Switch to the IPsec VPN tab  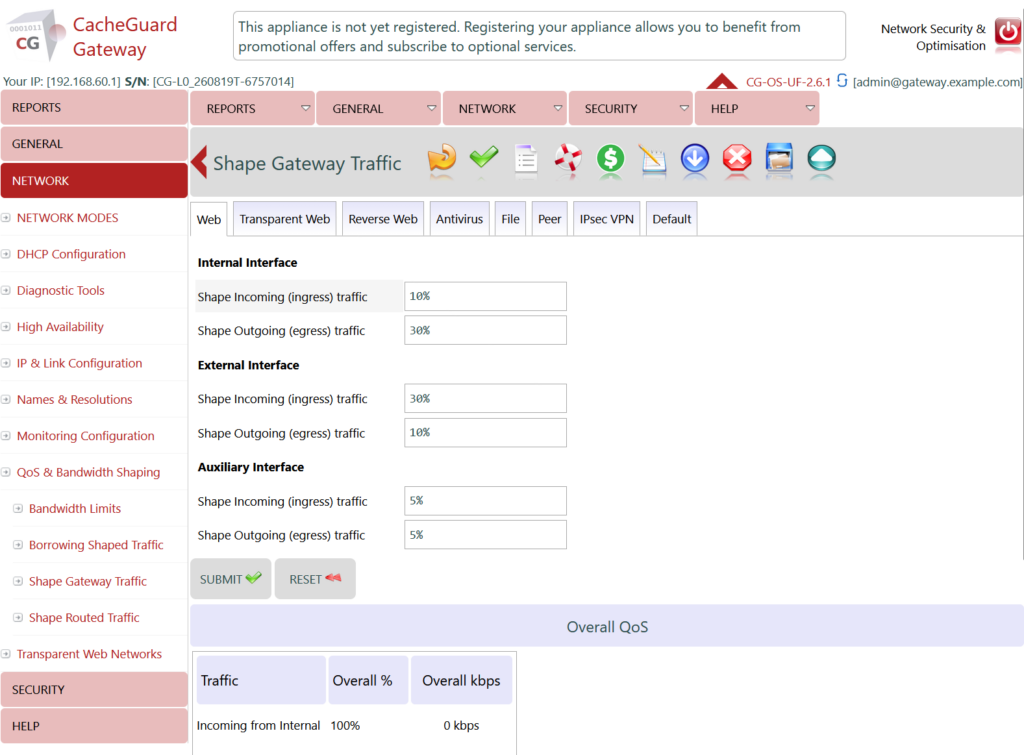coord(607,219)
